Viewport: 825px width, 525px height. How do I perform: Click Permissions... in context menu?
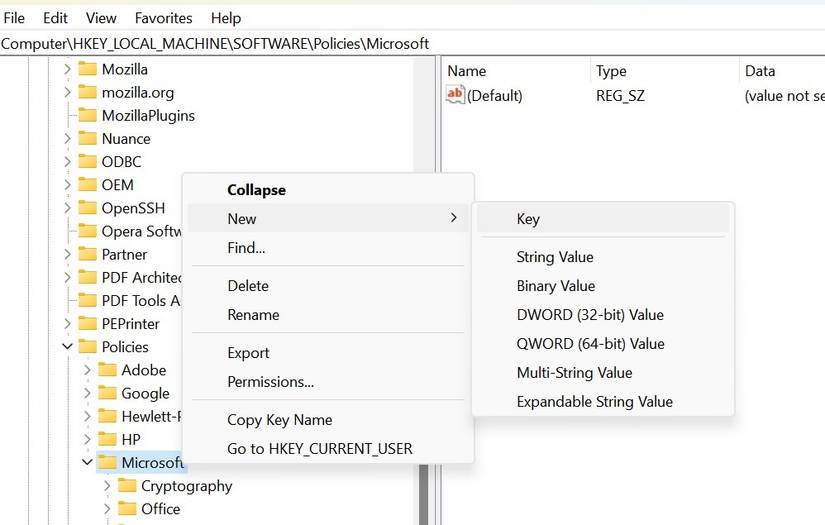[270, 382]
